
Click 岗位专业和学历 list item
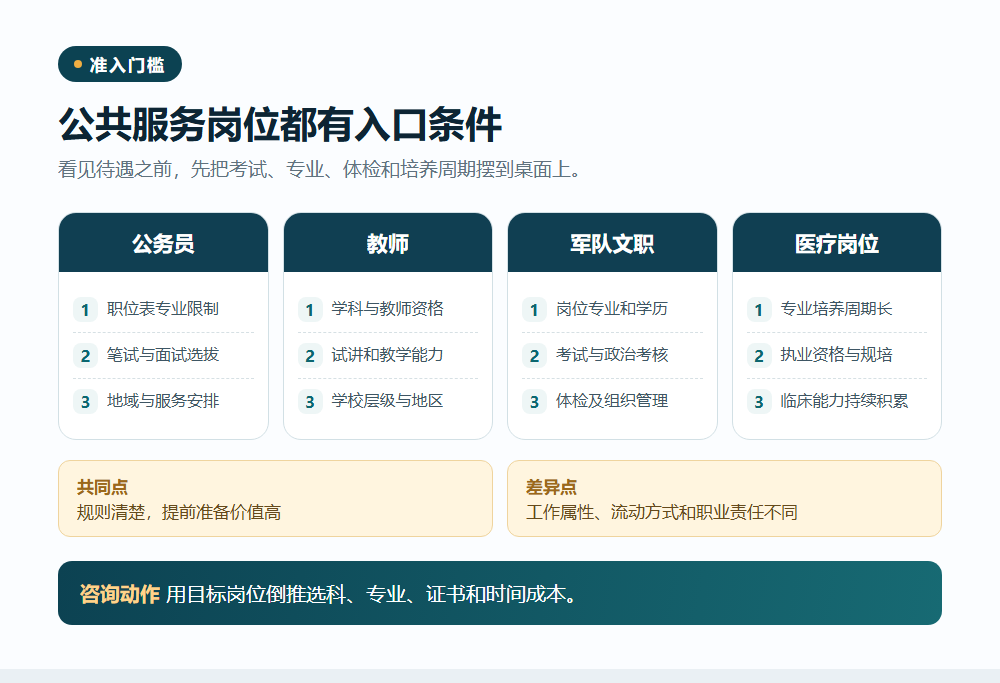click(612, 309)
